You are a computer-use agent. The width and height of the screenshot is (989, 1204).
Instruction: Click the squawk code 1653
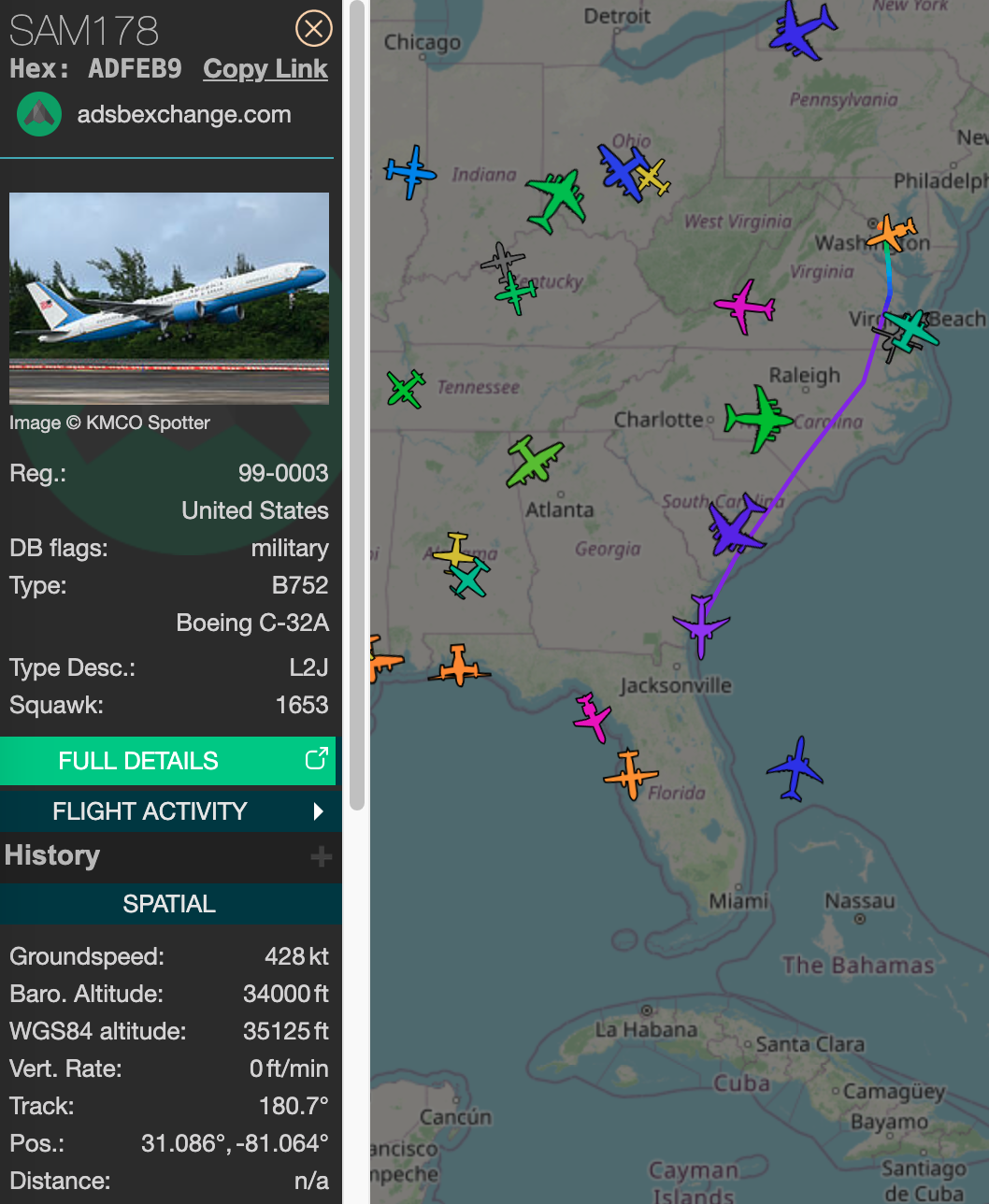coord(302,705)
